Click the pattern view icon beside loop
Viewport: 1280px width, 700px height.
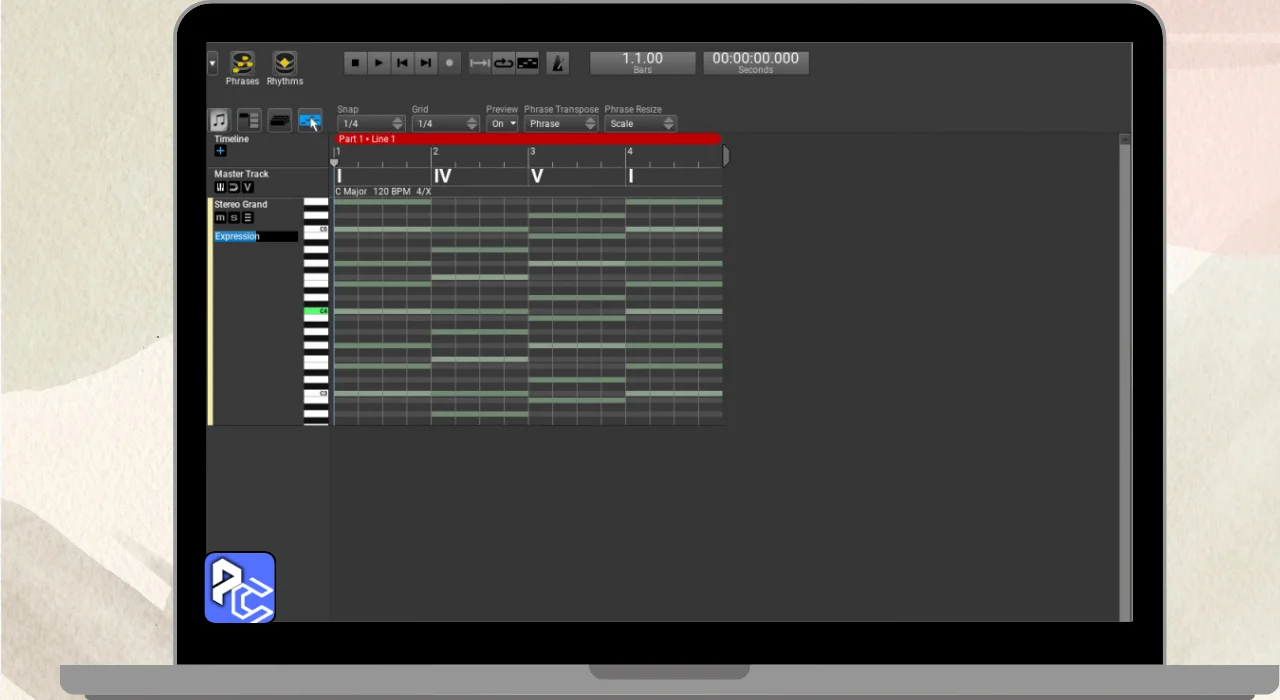[x=527, y=63]
